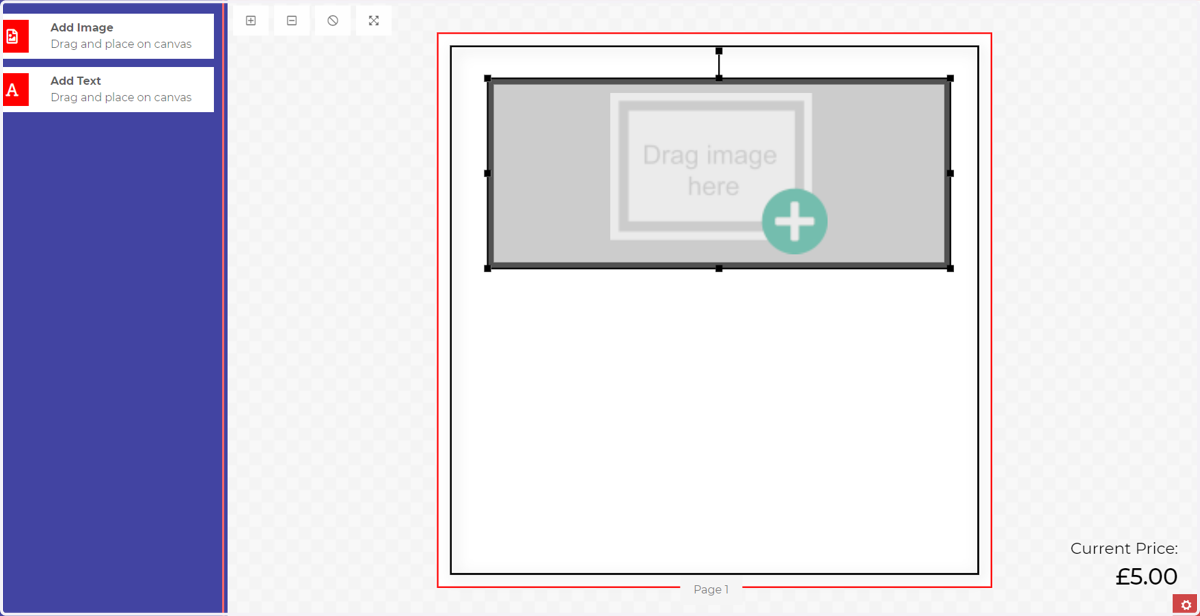Viewport: 1200px width, 616px height.
Task: Click the bottom-right resize handle of frame
Action: tap(950, 268)
